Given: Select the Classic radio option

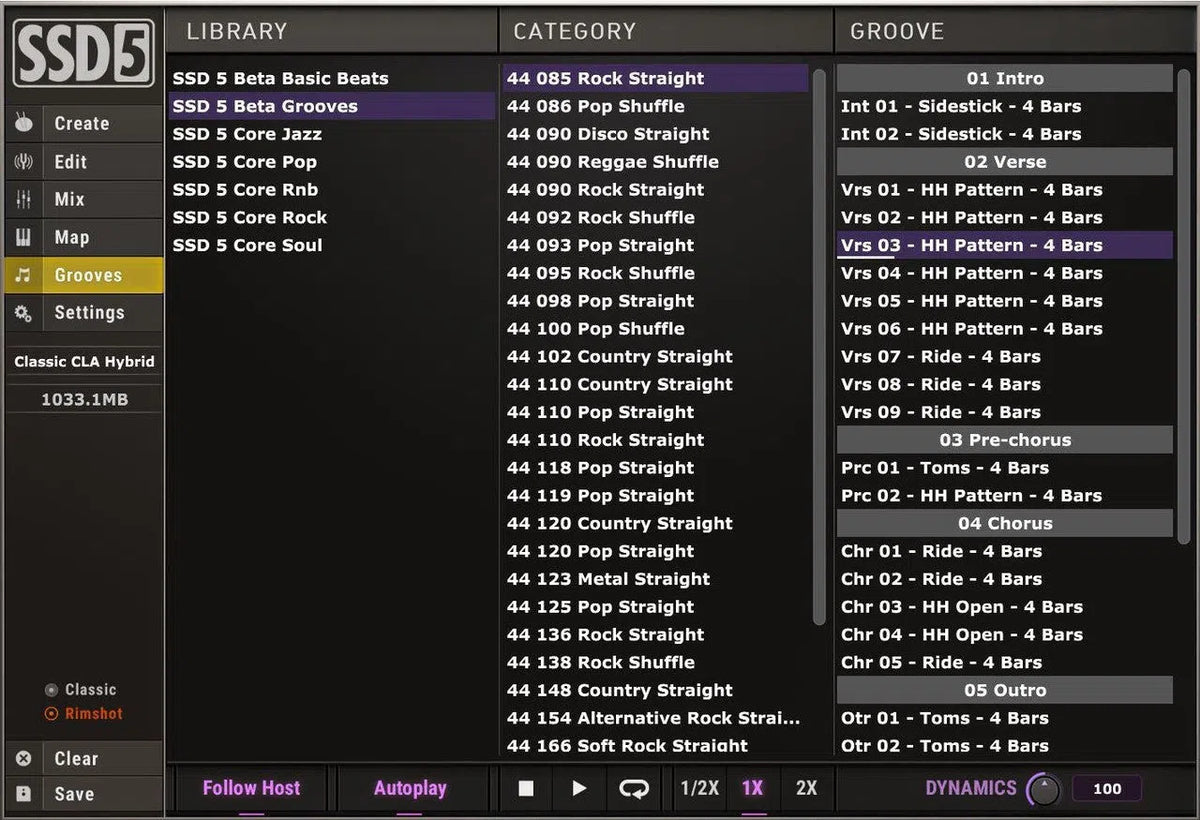Looking at the screenshot, I should pyautogui.click(x=52, y=690).
